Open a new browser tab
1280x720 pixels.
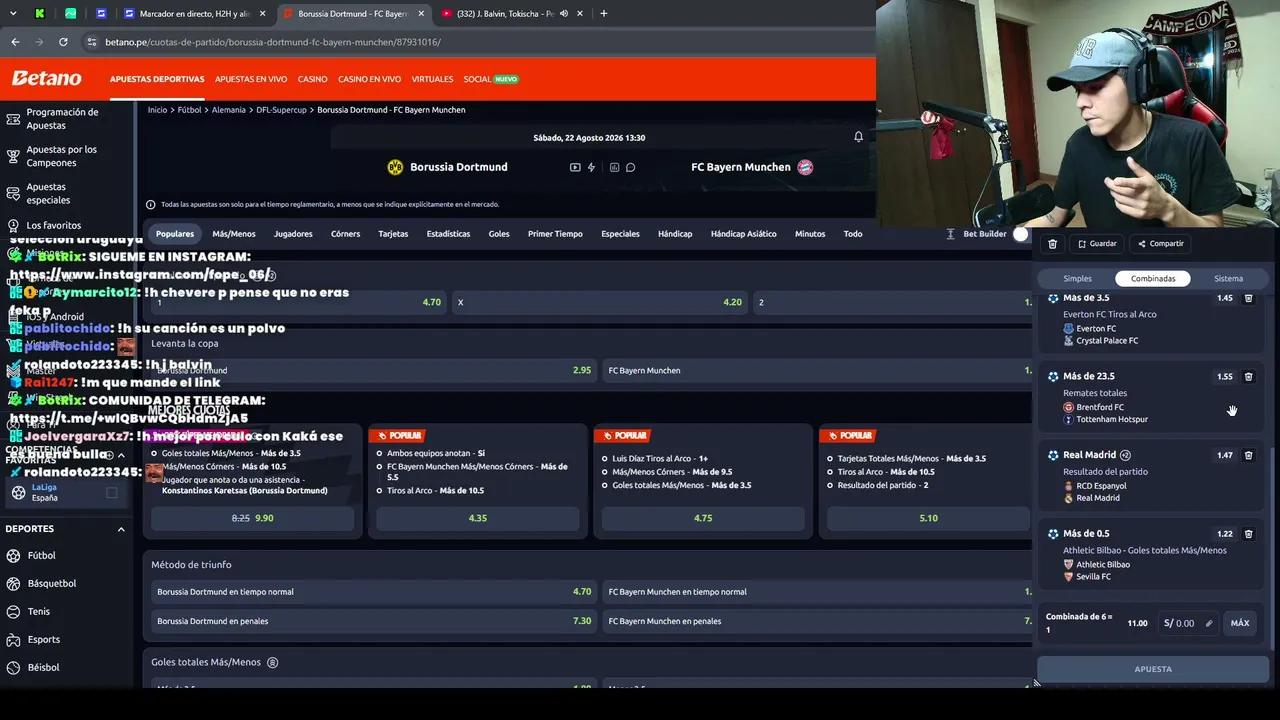click(x=603, y=14)
